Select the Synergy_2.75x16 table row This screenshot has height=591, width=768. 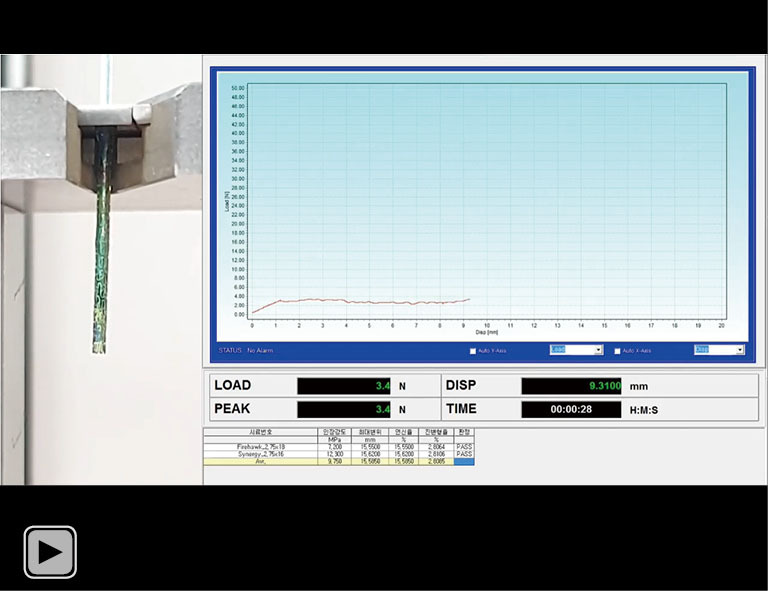pos(260,454)
